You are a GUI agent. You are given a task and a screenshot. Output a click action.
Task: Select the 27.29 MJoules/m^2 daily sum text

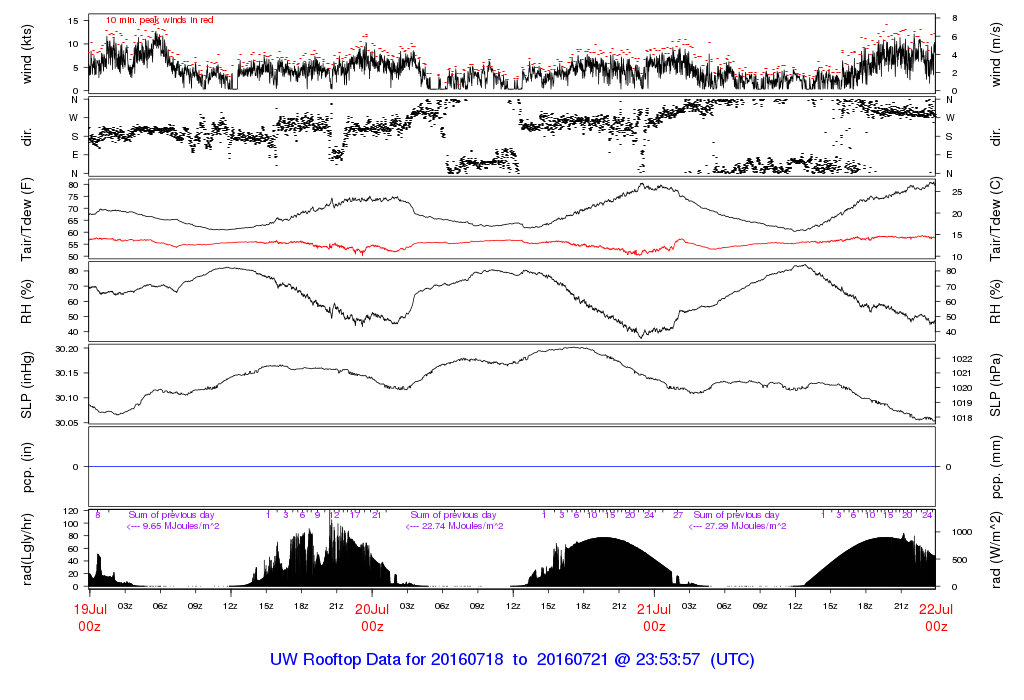(x=736, y=526)
